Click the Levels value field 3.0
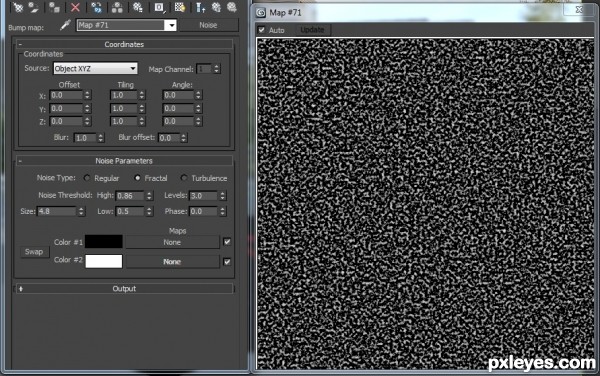 [x=204, y=195]
